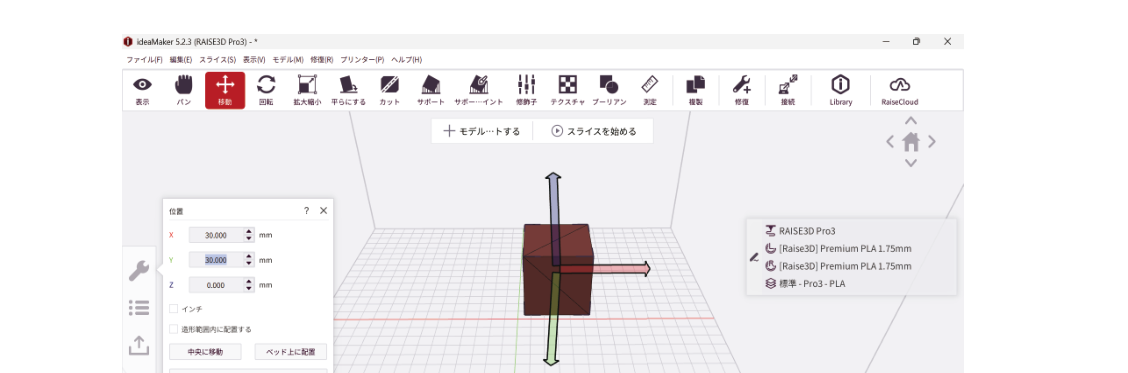Open the wrench settings tab on left sidebar
The image size is (1128, 373).
coord(138,271)
